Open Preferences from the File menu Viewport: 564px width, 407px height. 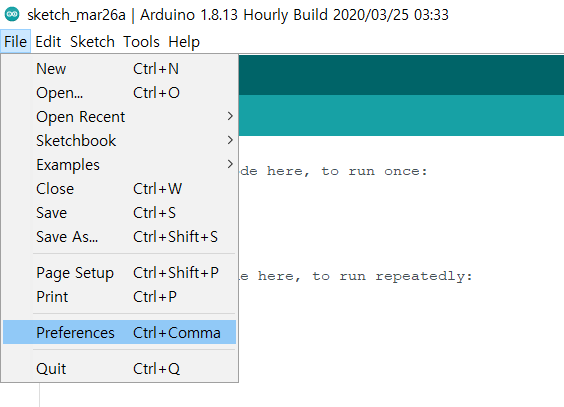(x=119, y=332)
